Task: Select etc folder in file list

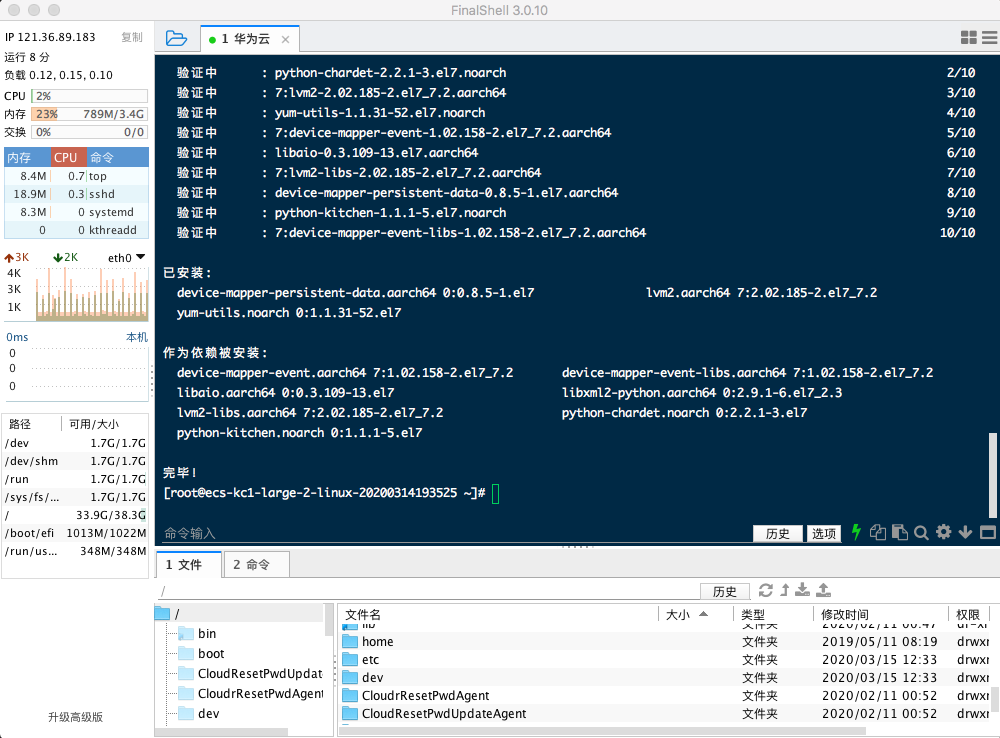Action: [x=665, y=660]
